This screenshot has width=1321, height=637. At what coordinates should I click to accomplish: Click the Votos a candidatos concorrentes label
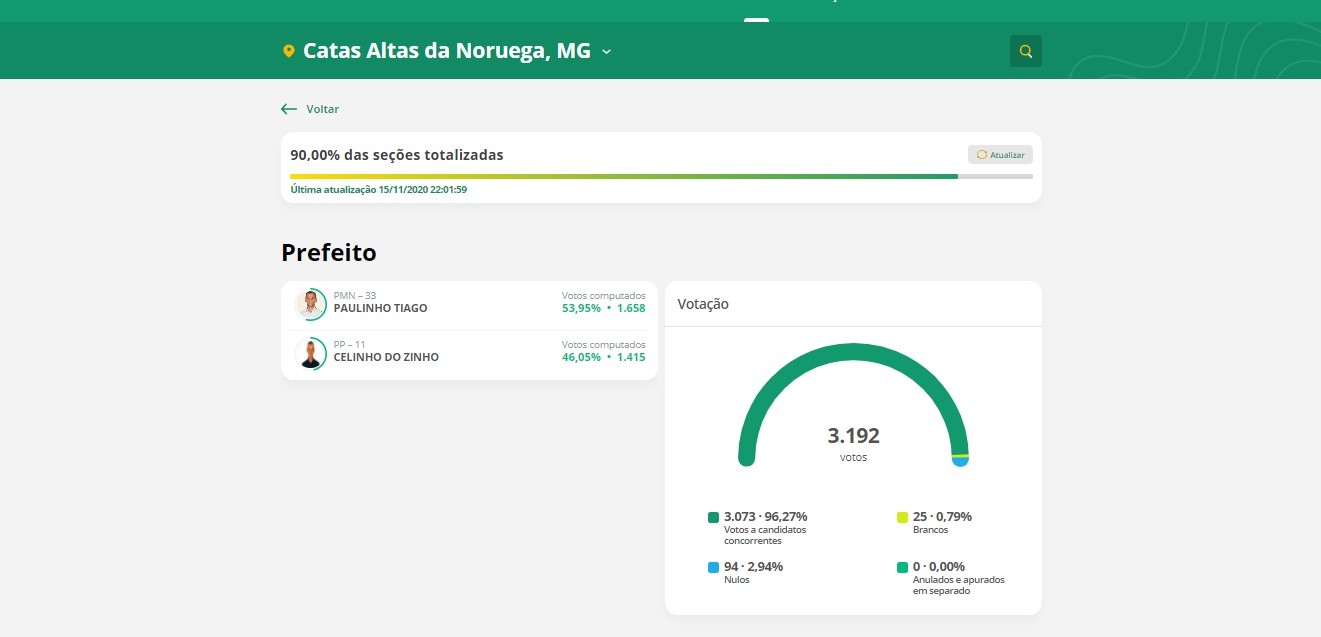coord(765,535)
